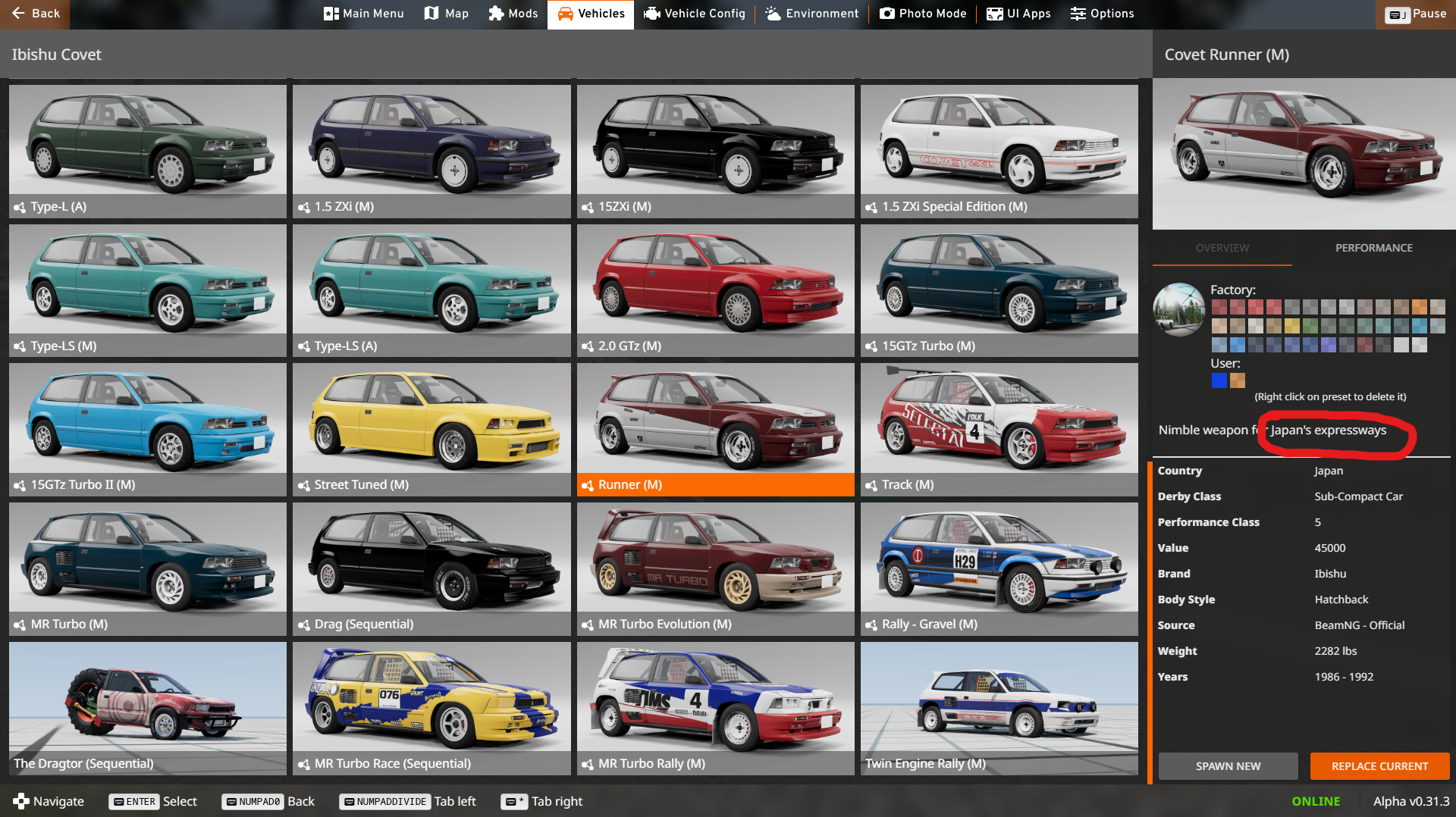This screenshot has width=1456, height=817.
Task: Select the Vehicles tab in top bar
Action: click(591, 14)
